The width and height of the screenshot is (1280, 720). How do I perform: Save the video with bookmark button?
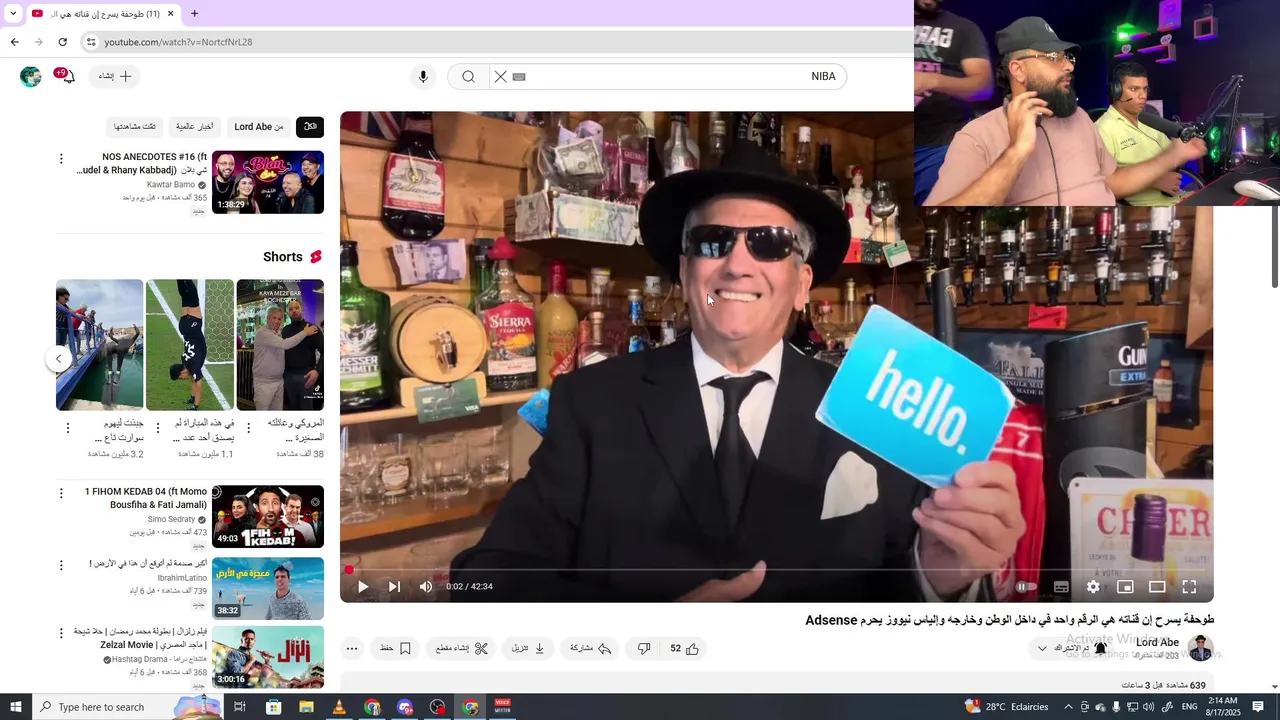tap(396, 648)
